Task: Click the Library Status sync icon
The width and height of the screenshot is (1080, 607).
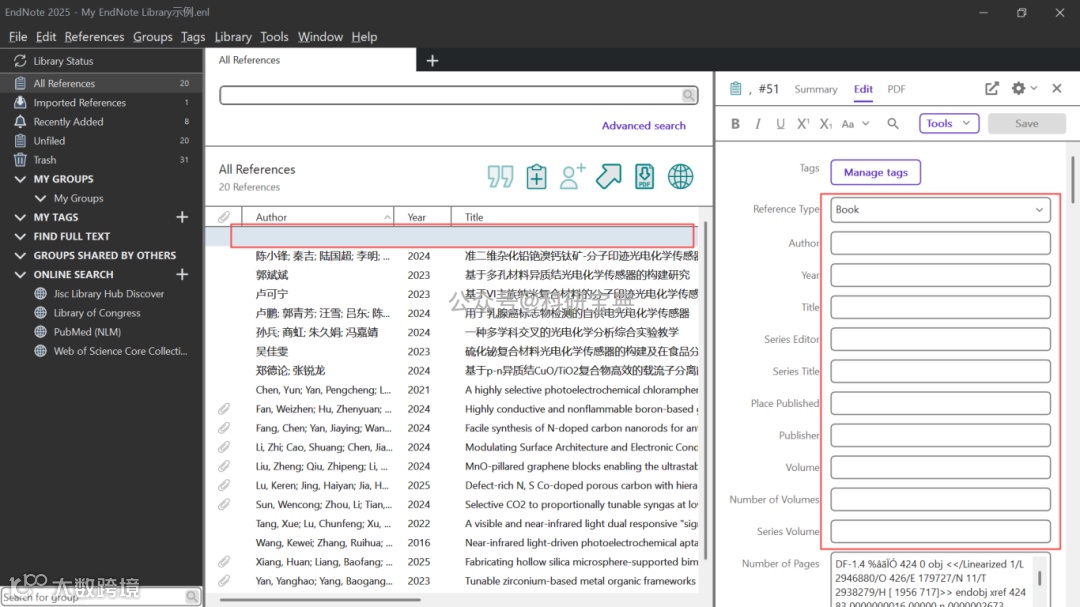Action: click(20, 61)
